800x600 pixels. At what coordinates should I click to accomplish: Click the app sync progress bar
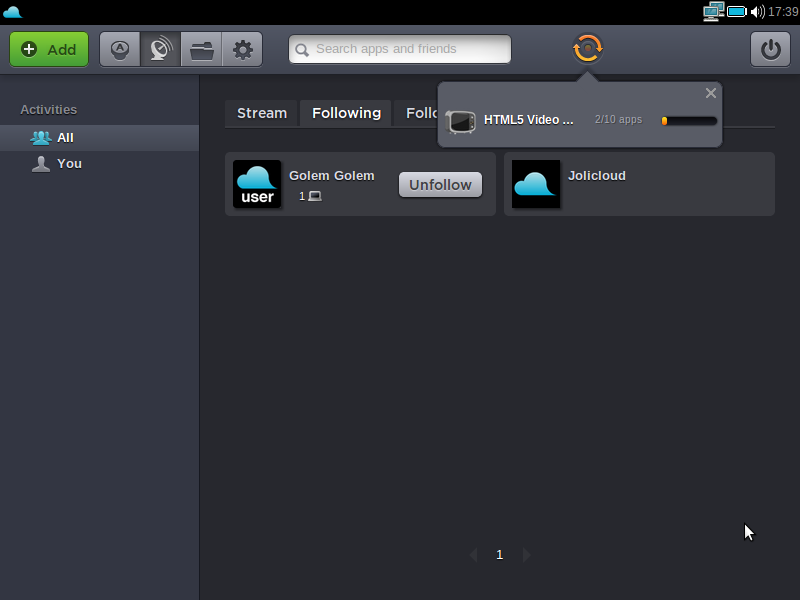coord(689,121)
